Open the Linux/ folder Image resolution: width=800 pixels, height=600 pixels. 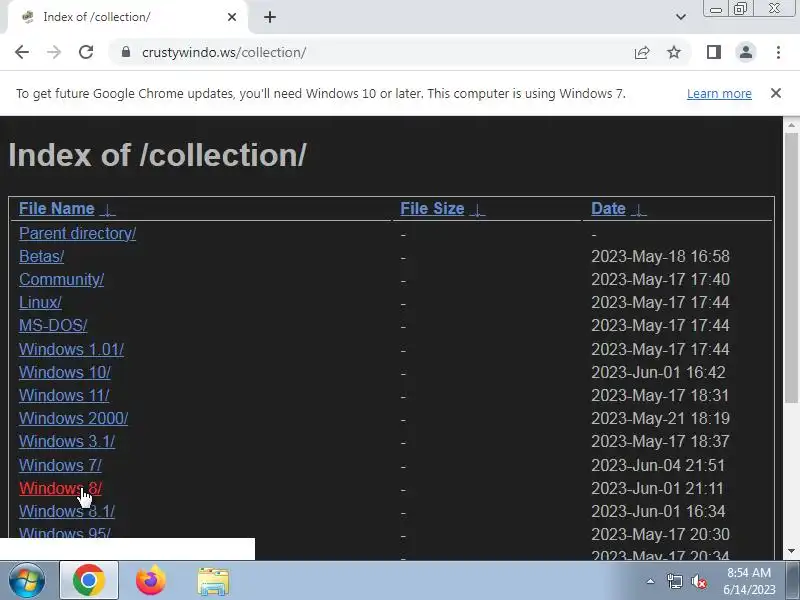[x=40, y=303]
